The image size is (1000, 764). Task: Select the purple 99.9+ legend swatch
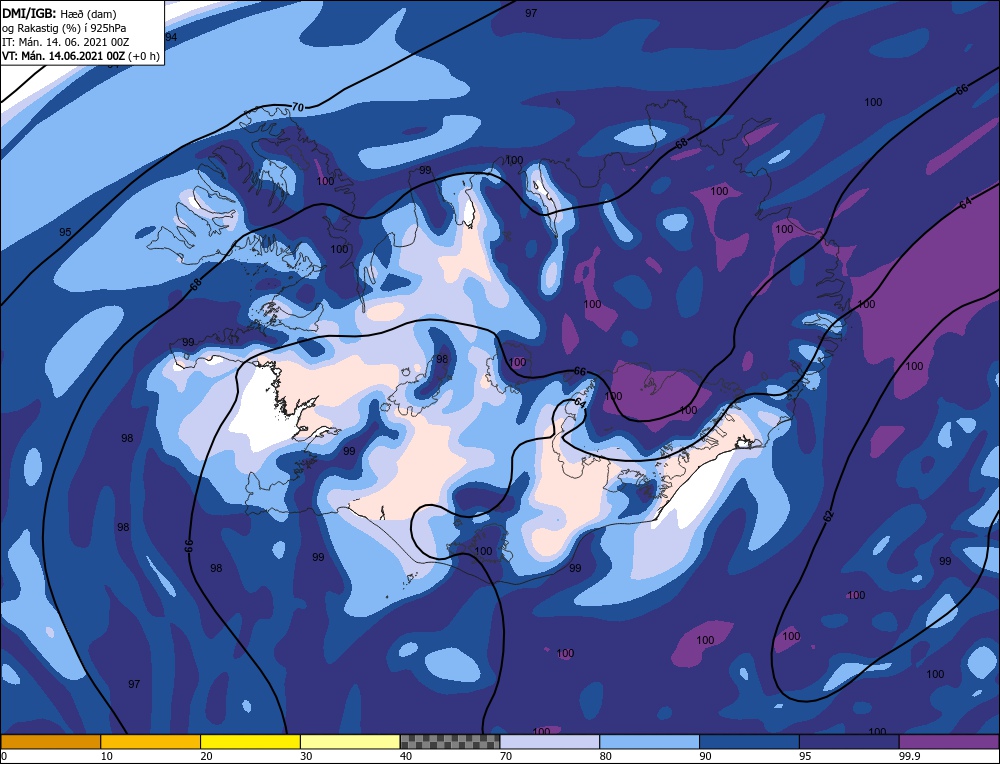pos(949,741)
